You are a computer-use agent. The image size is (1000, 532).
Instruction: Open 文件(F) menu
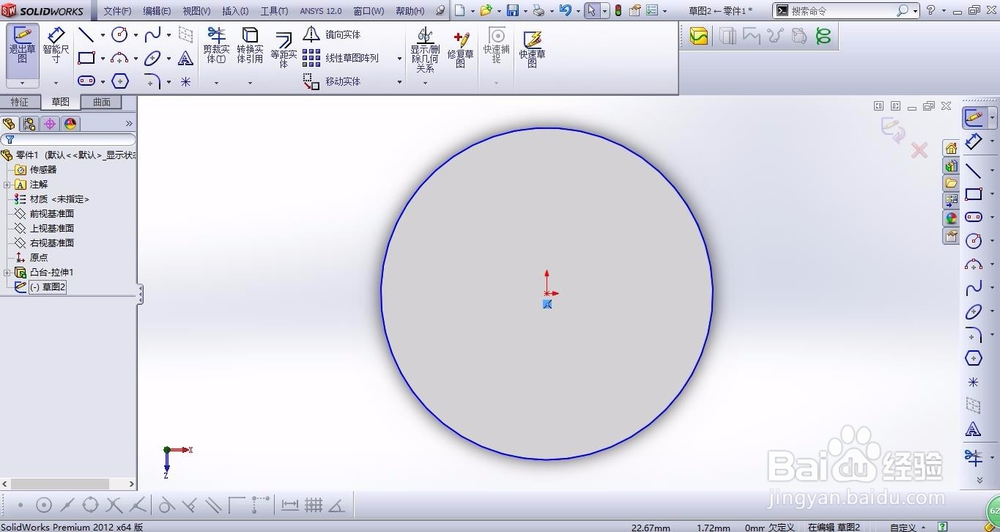click(117, 11)
